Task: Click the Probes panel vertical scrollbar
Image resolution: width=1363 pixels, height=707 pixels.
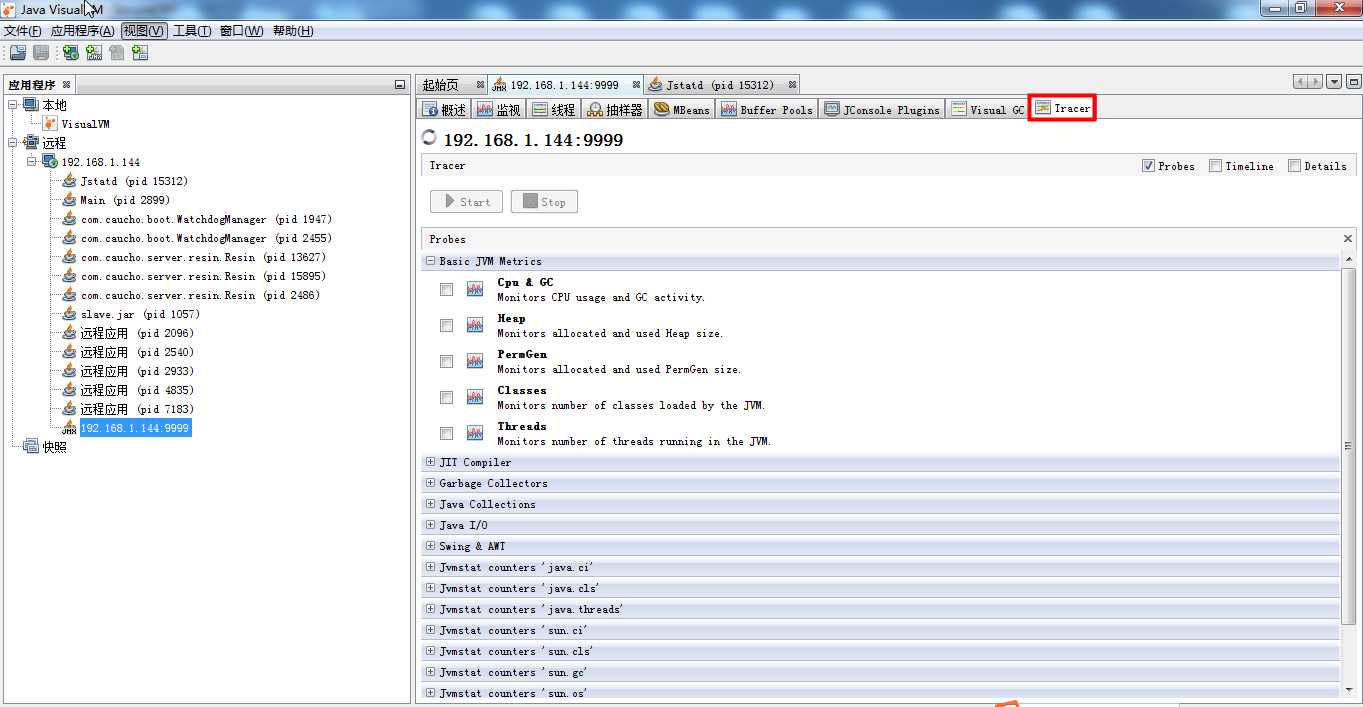Action: point(1348,447)
